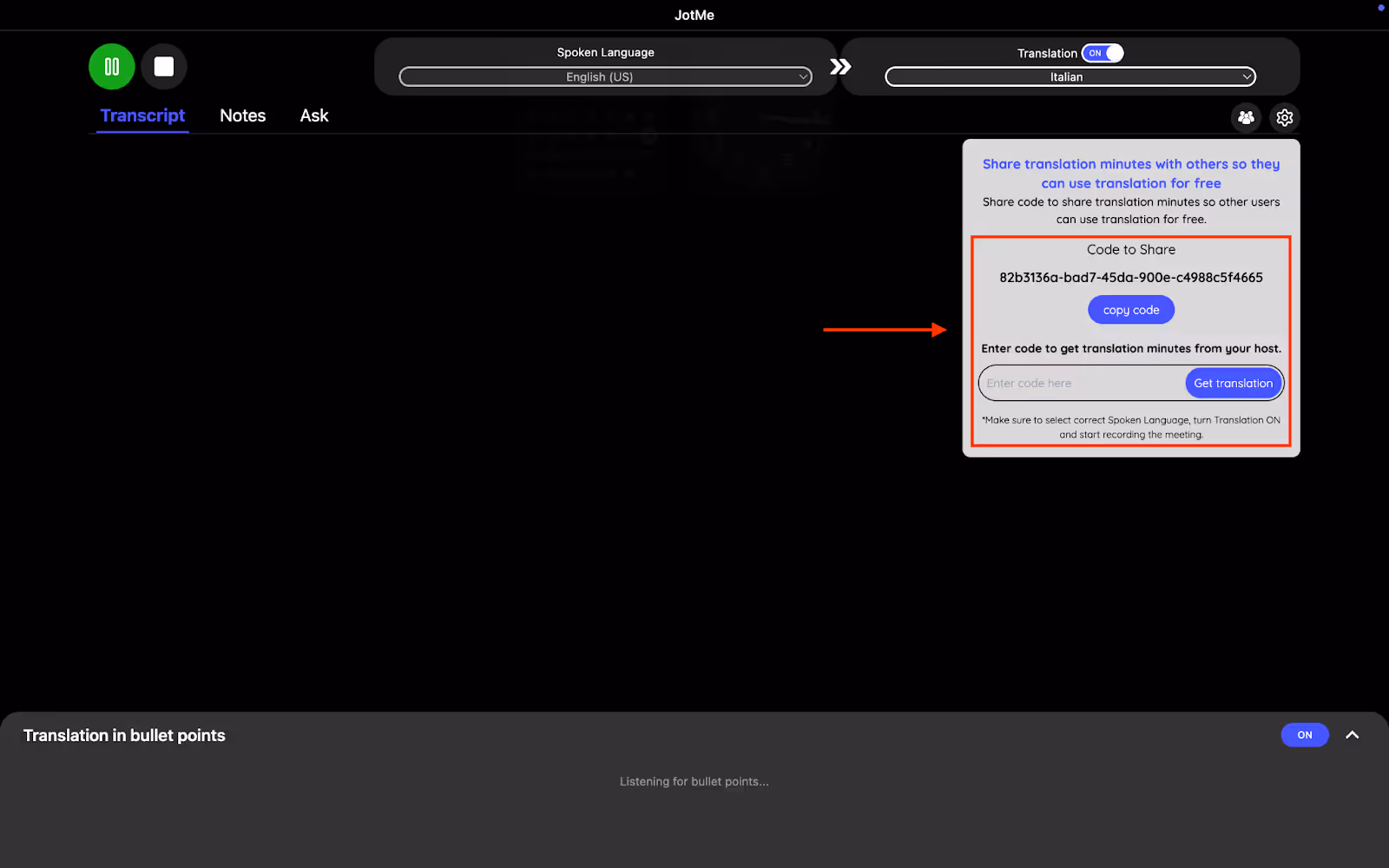This screenshot has width=1389, height=868.
Task: Turn off bullet points translation ON toggle
Action: (1305, 735)
